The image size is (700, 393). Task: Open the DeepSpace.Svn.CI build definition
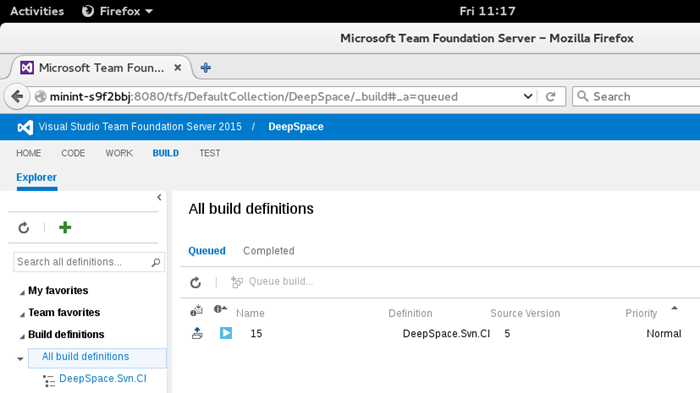[103, 378]
